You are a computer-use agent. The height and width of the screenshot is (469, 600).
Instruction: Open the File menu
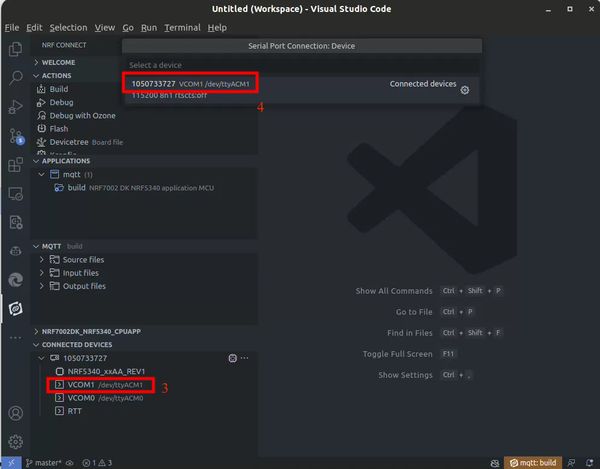[x=12, y=28]
